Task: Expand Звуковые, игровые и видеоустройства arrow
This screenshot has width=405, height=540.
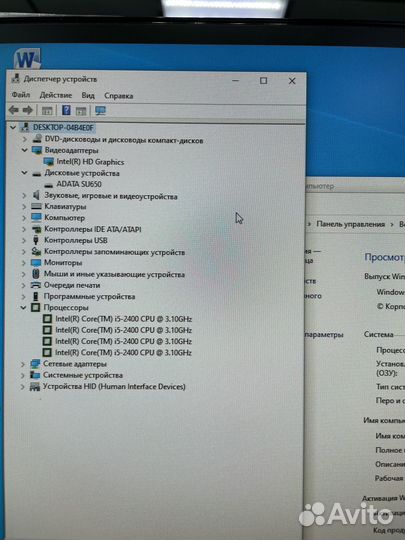Action: [x=24, y=195]
